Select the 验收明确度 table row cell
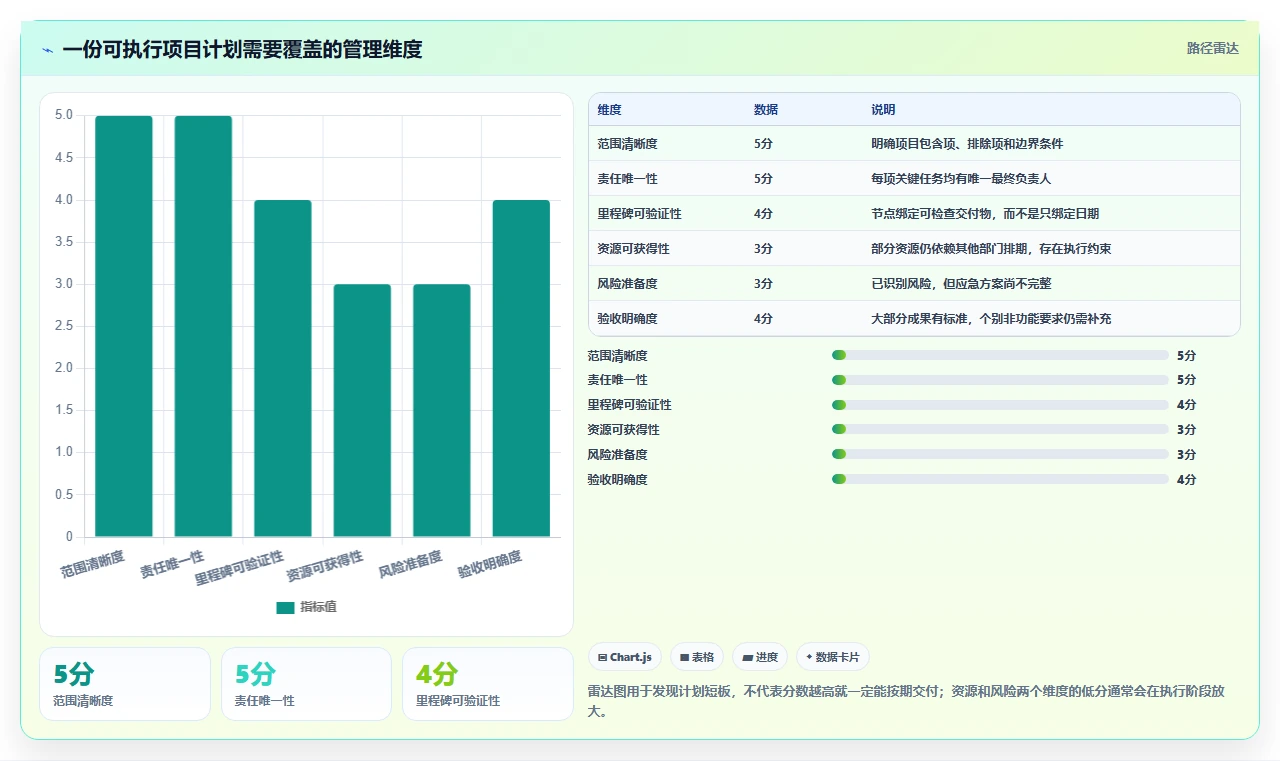This screenshot has width=1280, height=761. point(628,319)
